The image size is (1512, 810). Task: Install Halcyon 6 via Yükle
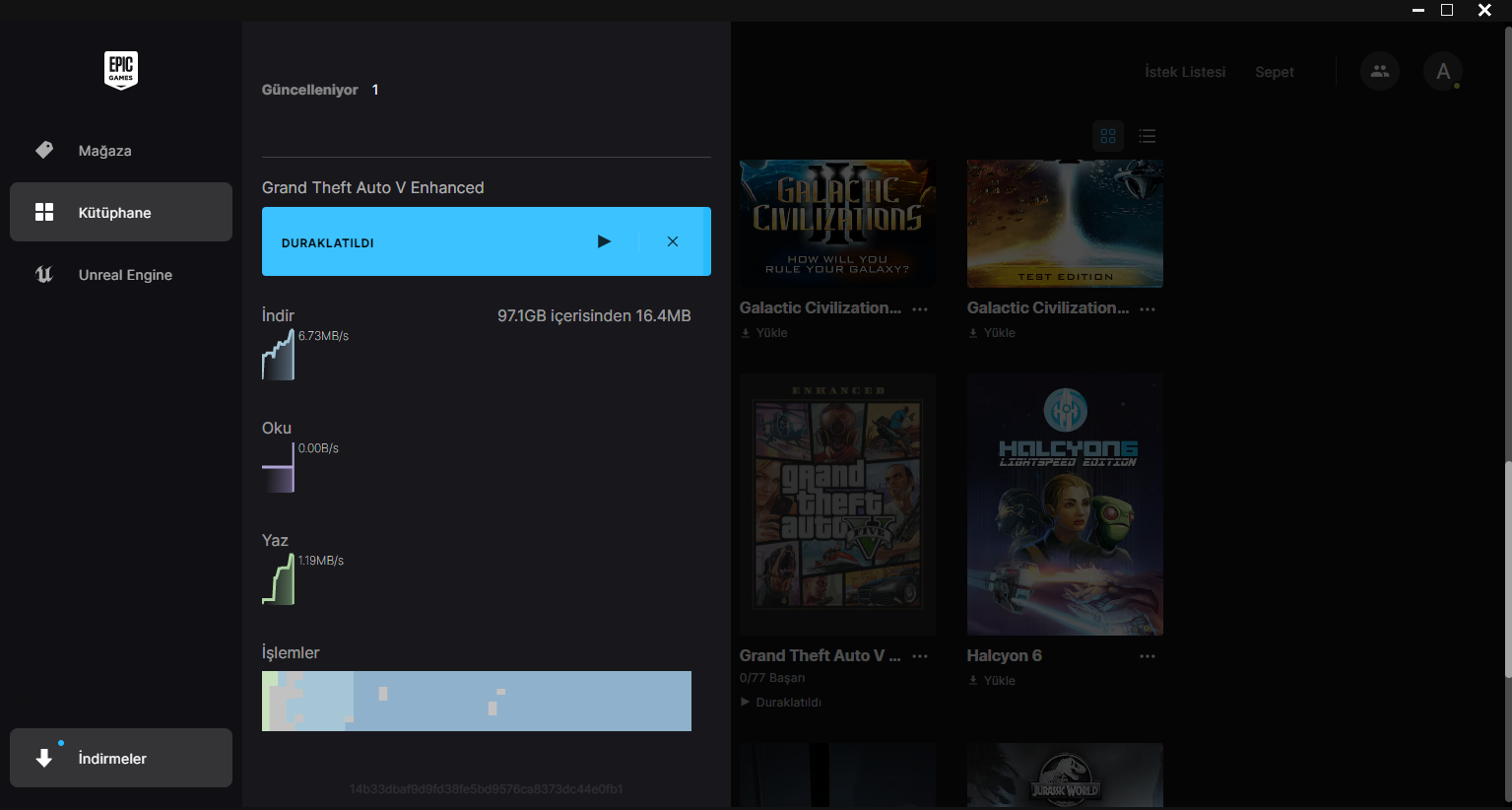(992, 681)
